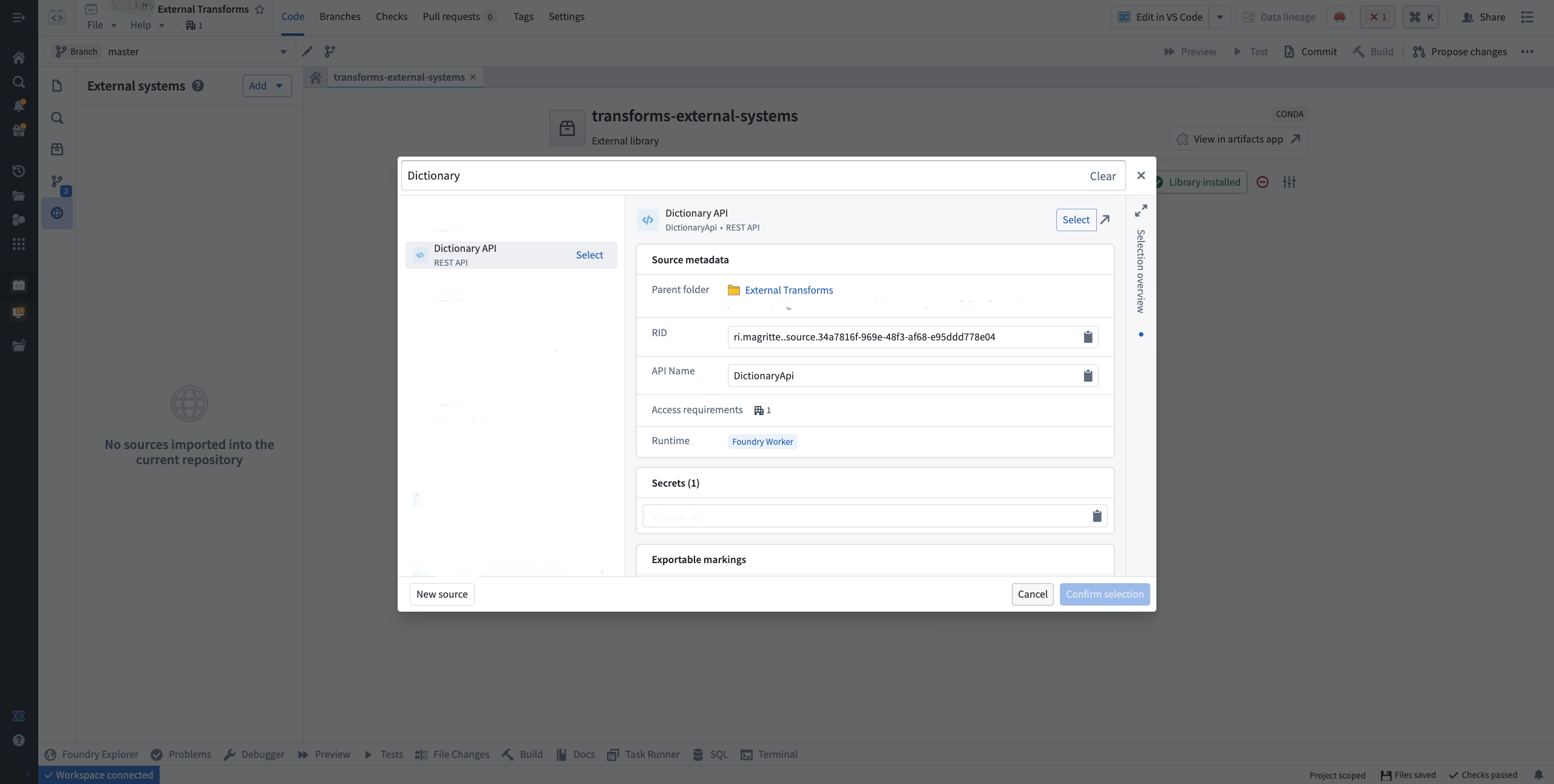Click the home icon next to tab
The width and height of the screenshot is (1554, 784).
pos(315,78)
